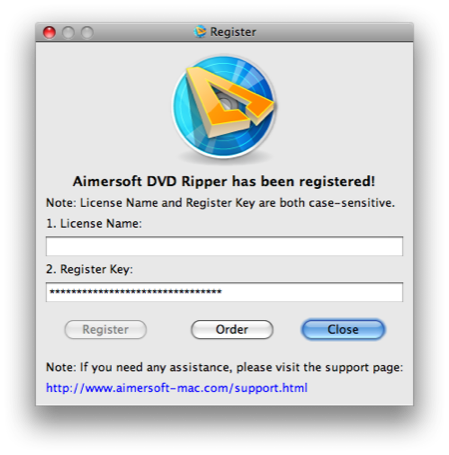Click the Register title text in title bar
Screen dimensions: 449x455
click(233, 32)
